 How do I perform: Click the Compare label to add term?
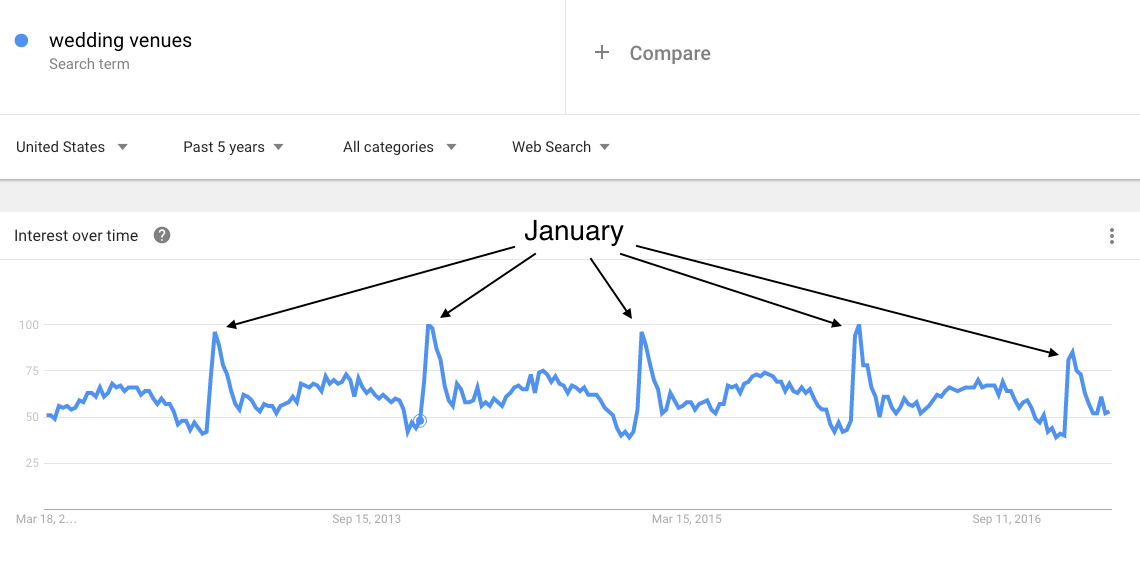[x=669, y=53]
